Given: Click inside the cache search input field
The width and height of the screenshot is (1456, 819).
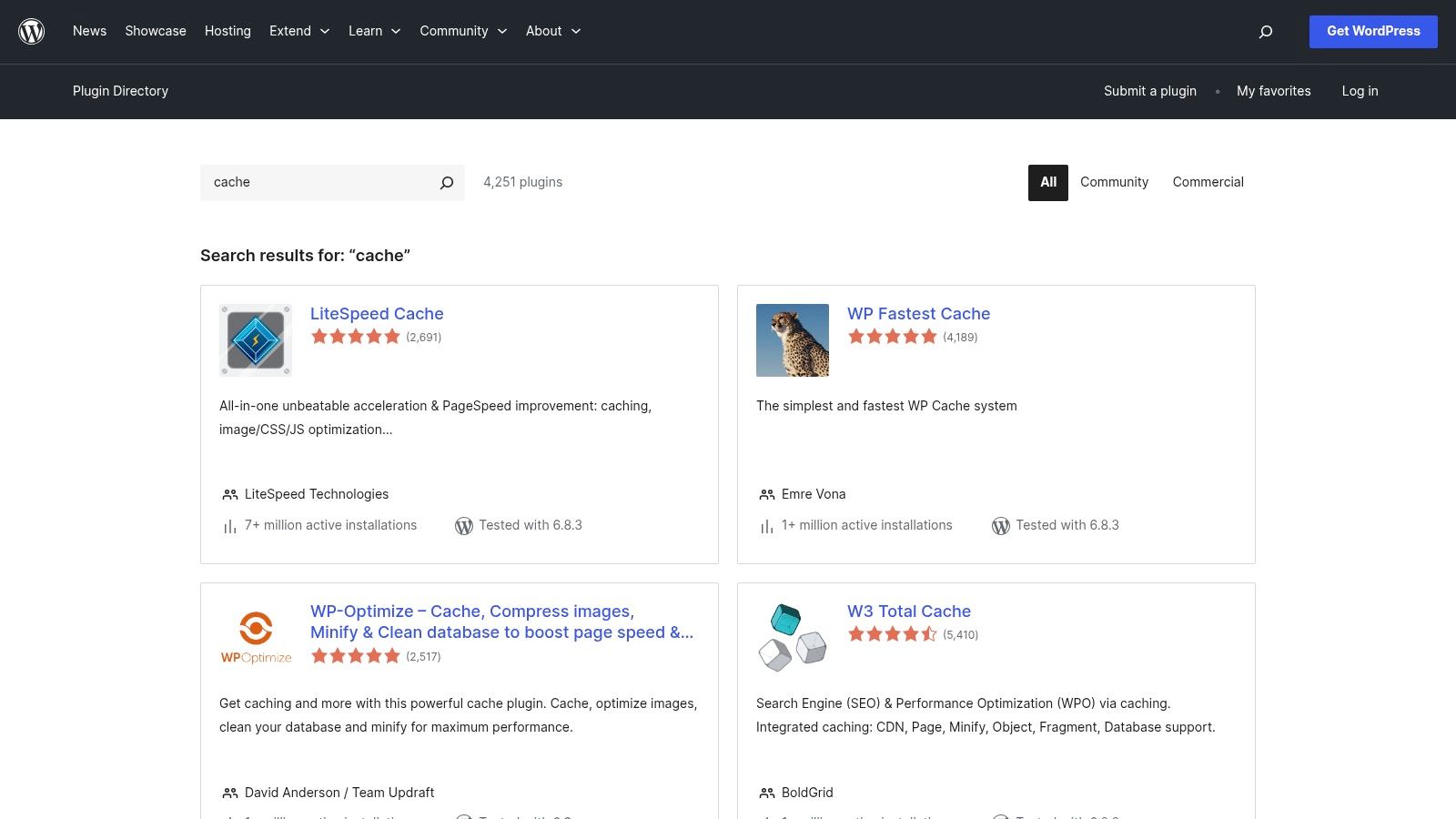Looking at the screenshot, I should point(318,182).
